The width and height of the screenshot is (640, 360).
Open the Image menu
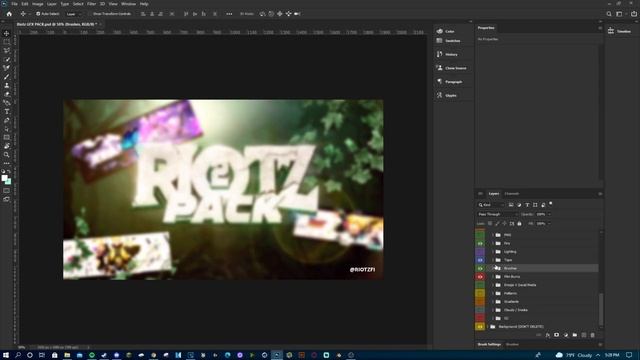point(38,4)
